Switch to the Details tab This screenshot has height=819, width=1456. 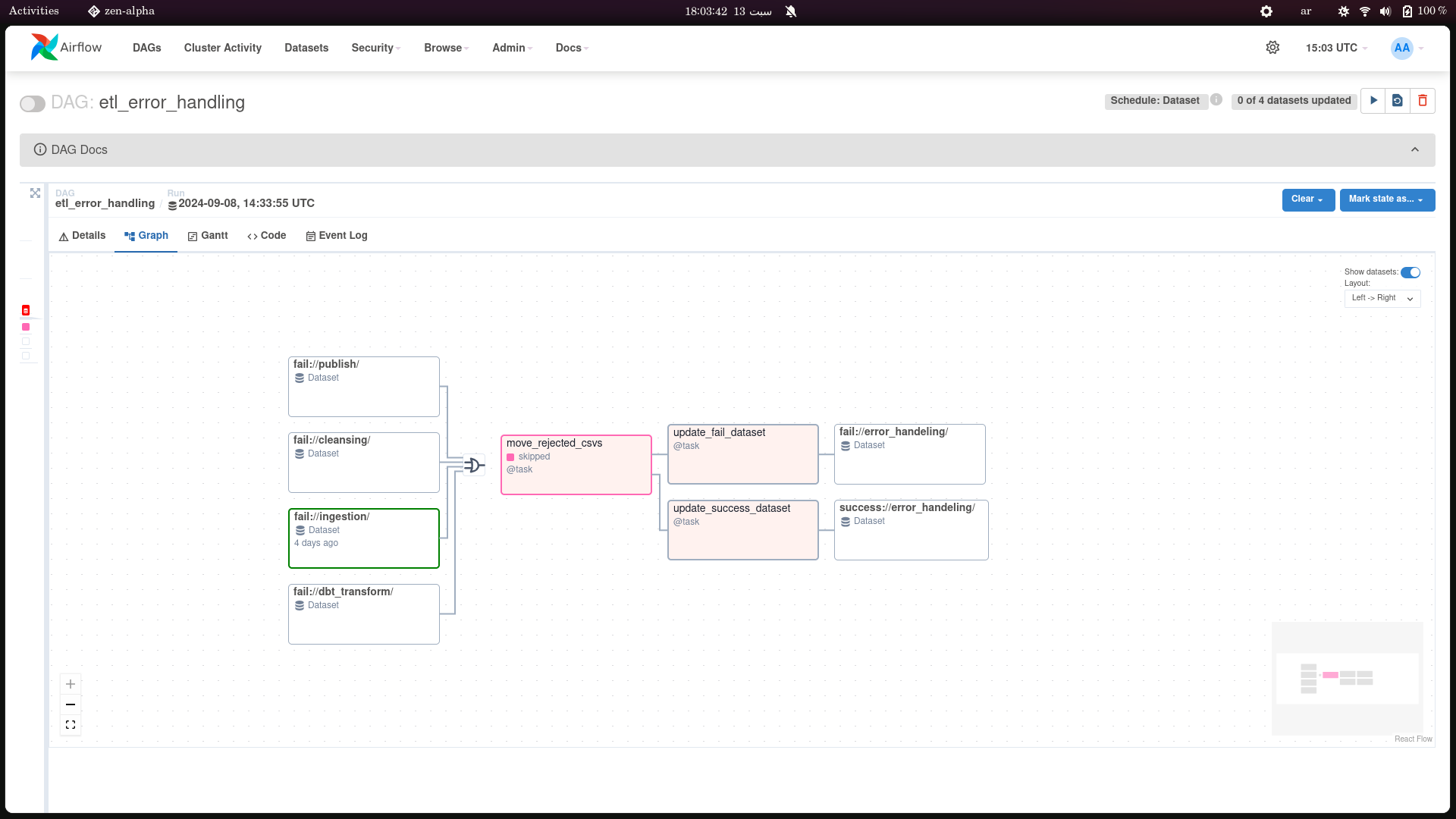point(82,236)
